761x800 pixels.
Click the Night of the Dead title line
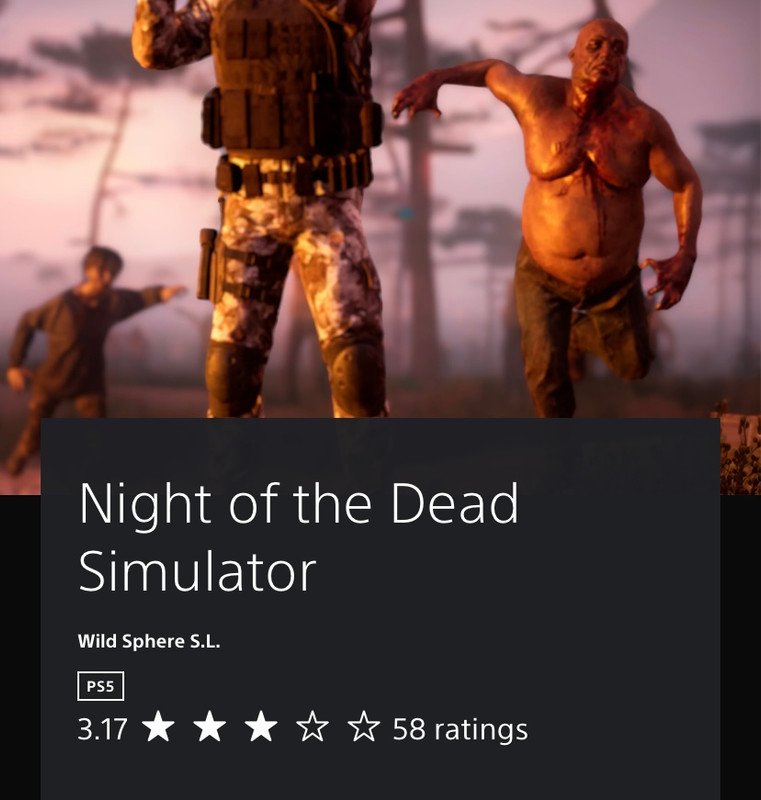[x=299, y=504]
